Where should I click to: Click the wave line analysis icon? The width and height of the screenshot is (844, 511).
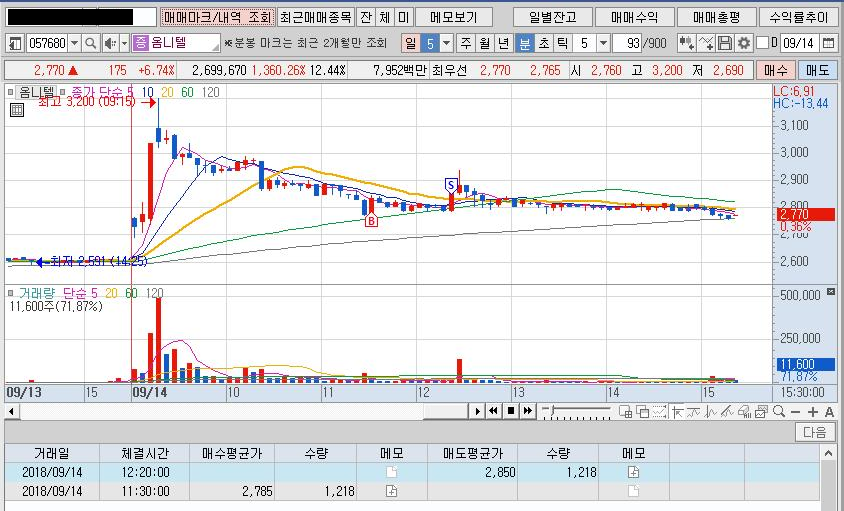pos(711,412)
